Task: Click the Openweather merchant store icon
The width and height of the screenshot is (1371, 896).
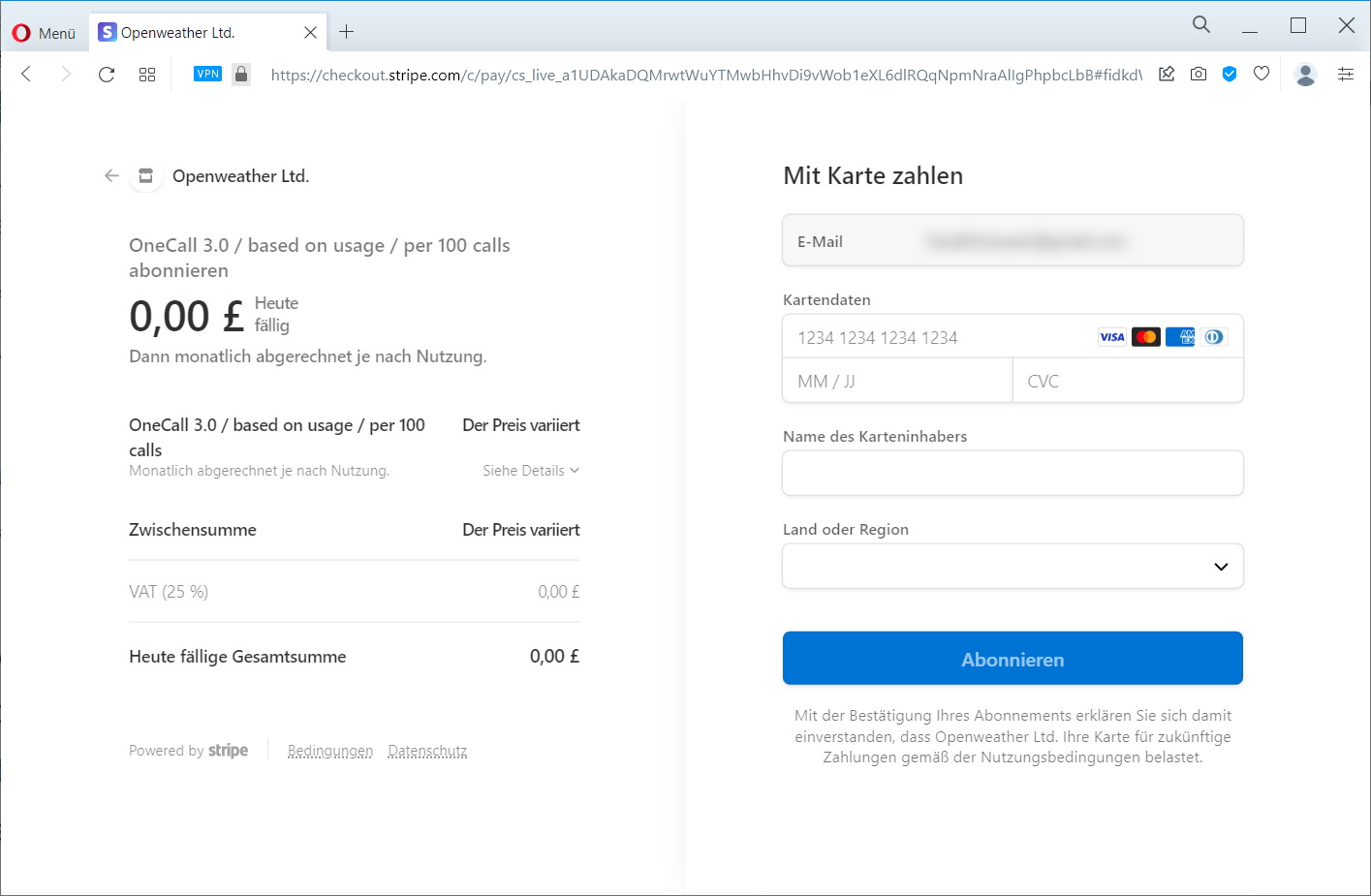Action: (x=145, y=175)
